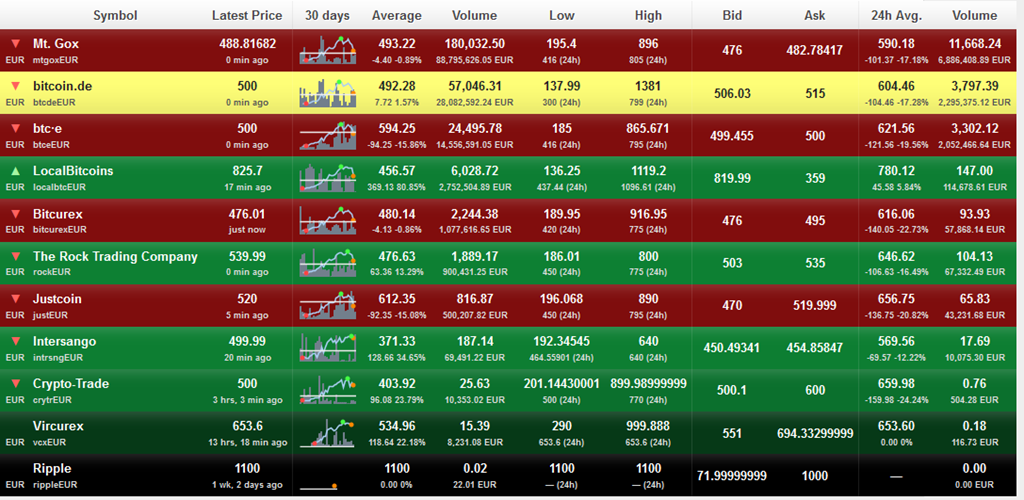Sort by the Ask column header
The image size is (1024, 500).
click(814, 15)
